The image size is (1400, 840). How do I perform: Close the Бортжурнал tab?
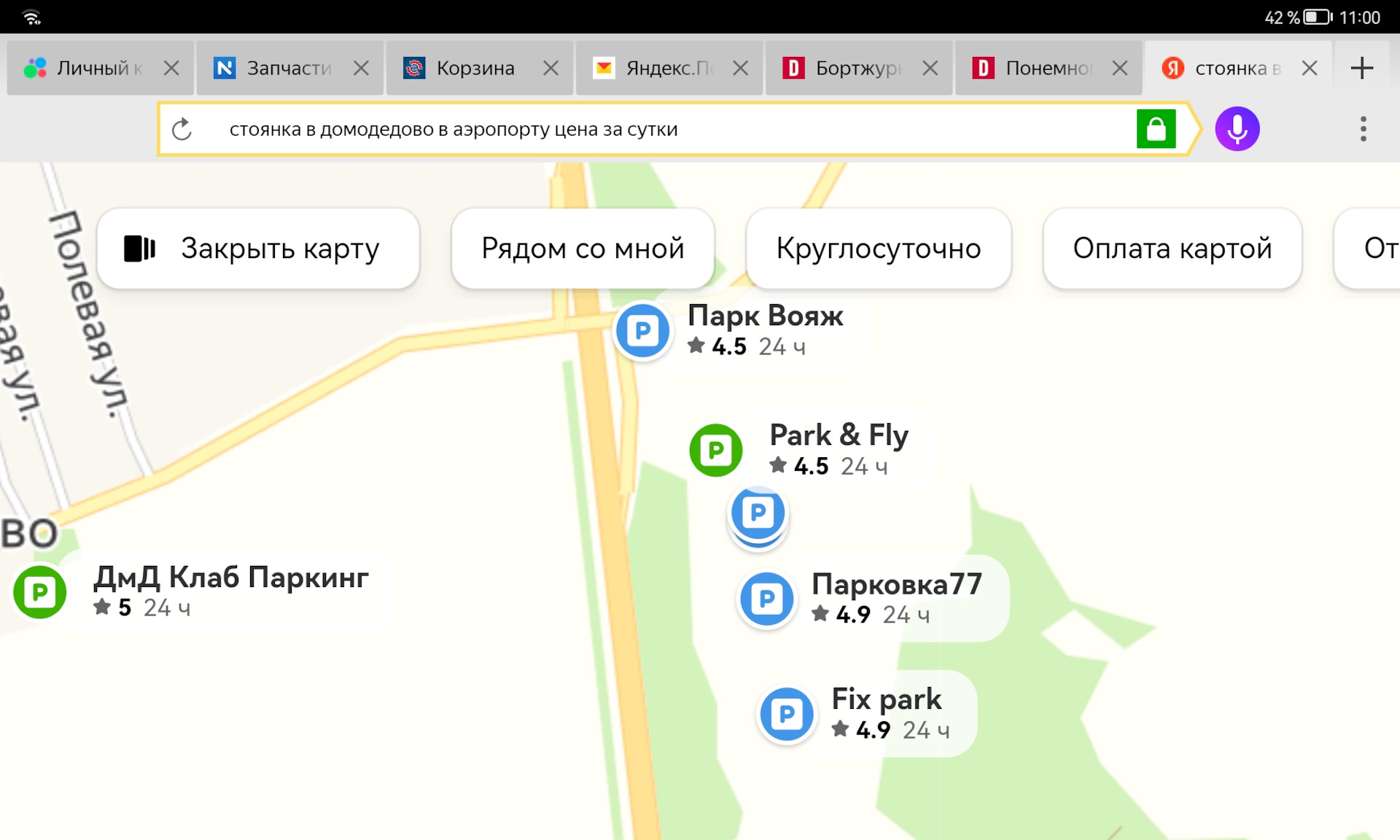click(930, 69)
